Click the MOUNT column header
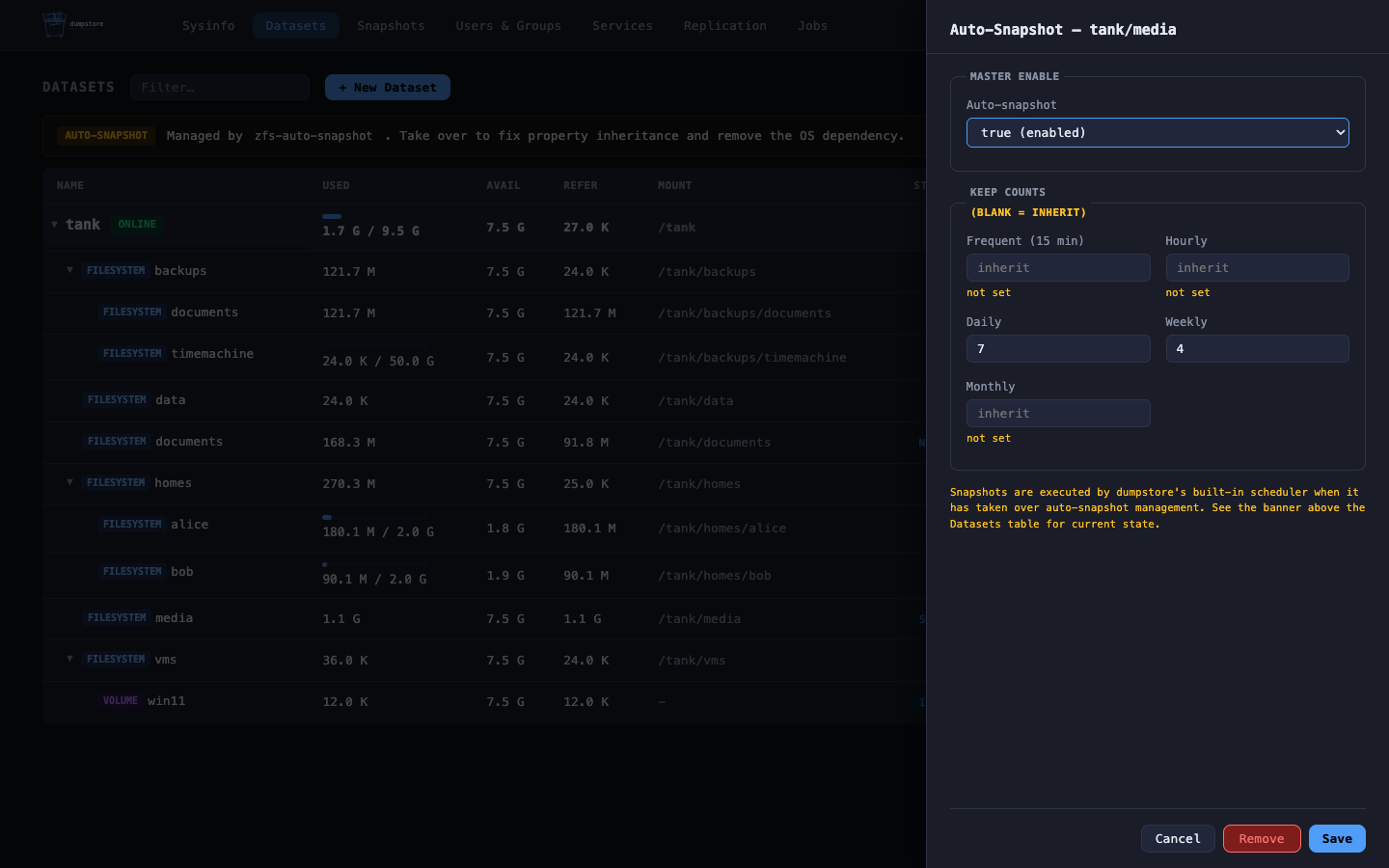 point(675,185)
